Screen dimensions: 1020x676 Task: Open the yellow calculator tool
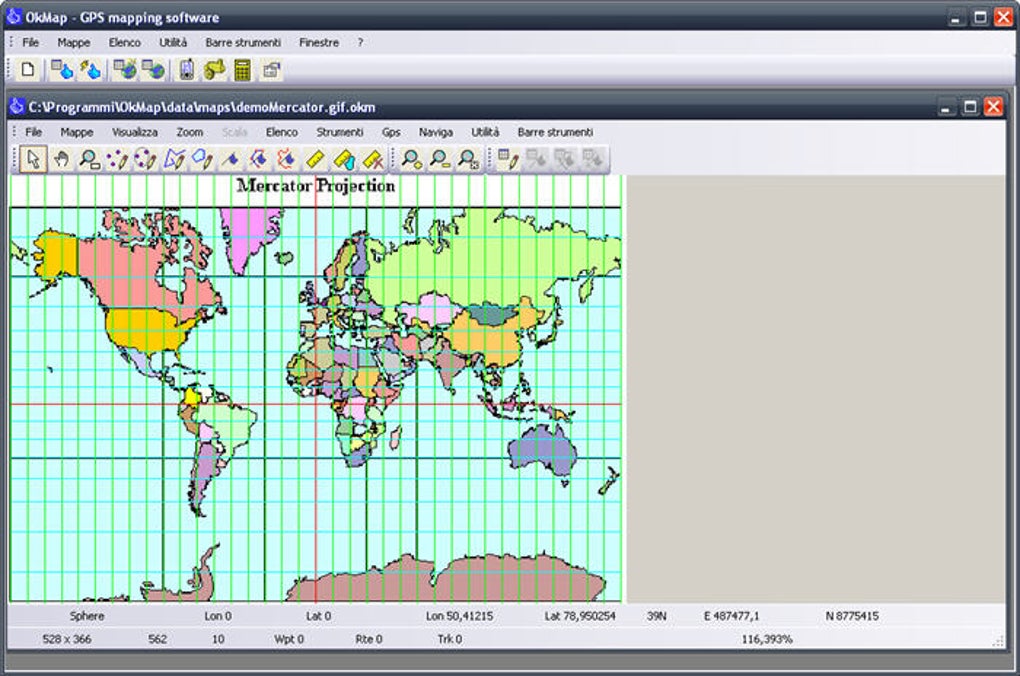click(242, 70)
